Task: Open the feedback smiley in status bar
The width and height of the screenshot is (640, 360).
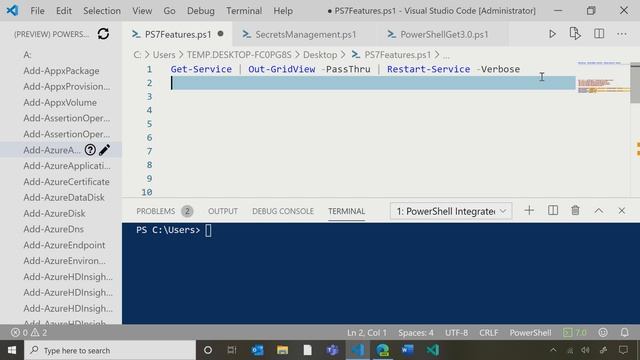Action: [x=603, y=333]
